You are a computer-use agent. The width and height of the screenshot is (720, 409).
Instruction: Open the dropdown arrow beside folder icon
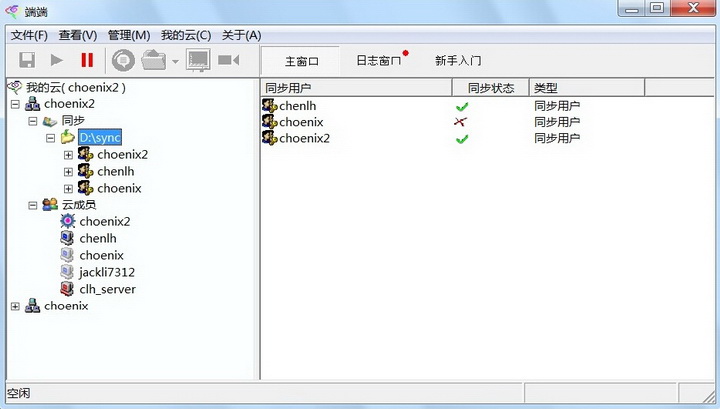[175, 62]
